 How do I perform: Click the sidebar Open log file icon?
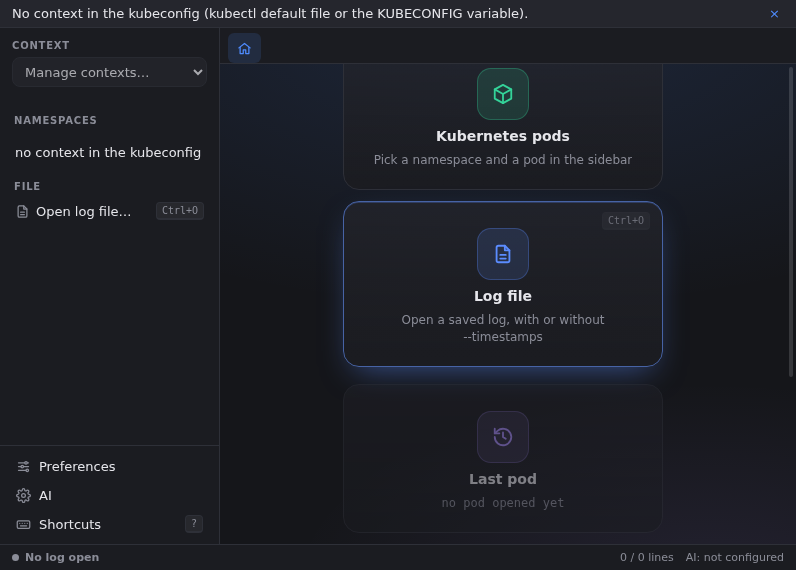pos(22,211)
